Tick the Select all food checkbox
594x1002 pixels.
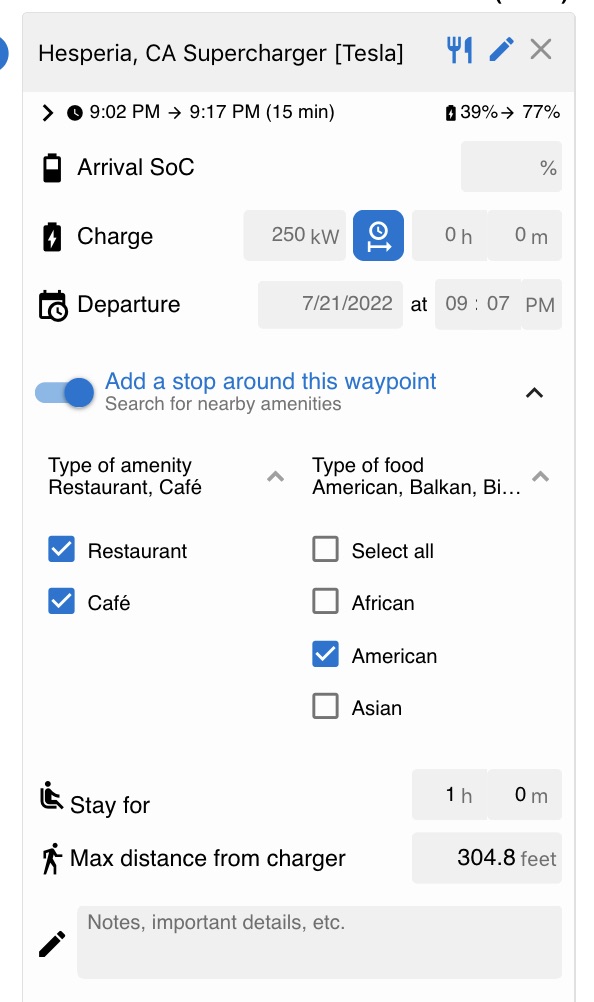[325, 549]
